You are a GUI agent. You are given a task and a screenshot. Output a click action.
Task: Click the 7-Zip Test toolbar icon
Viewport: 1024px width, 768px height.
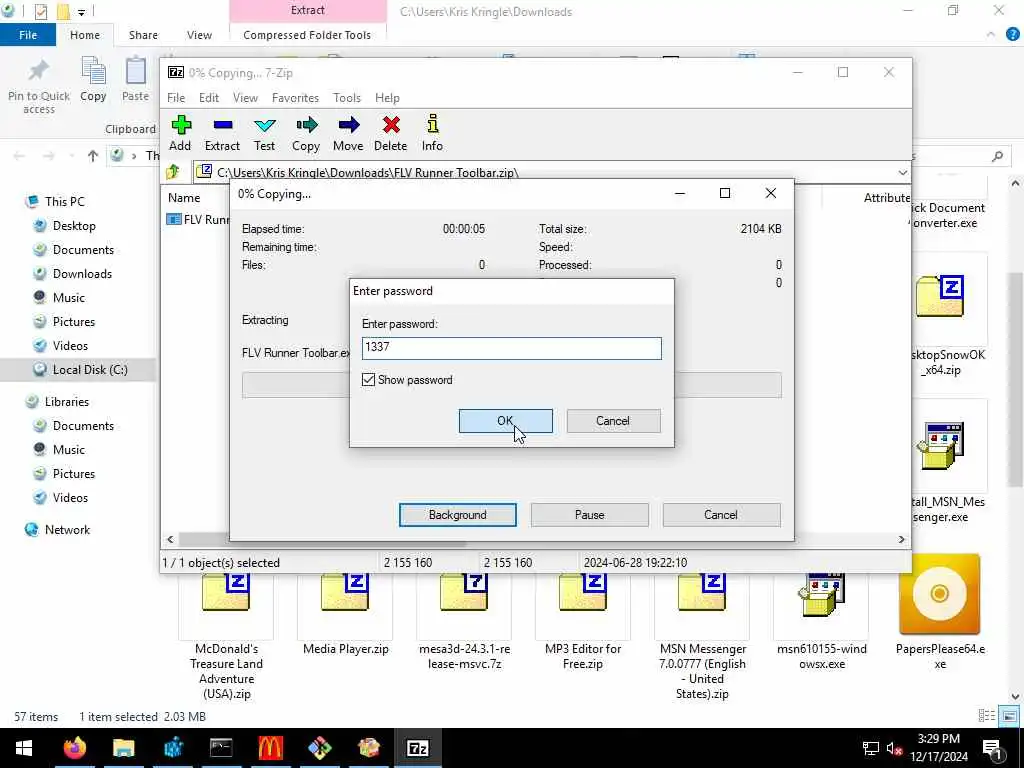[264, 125]
